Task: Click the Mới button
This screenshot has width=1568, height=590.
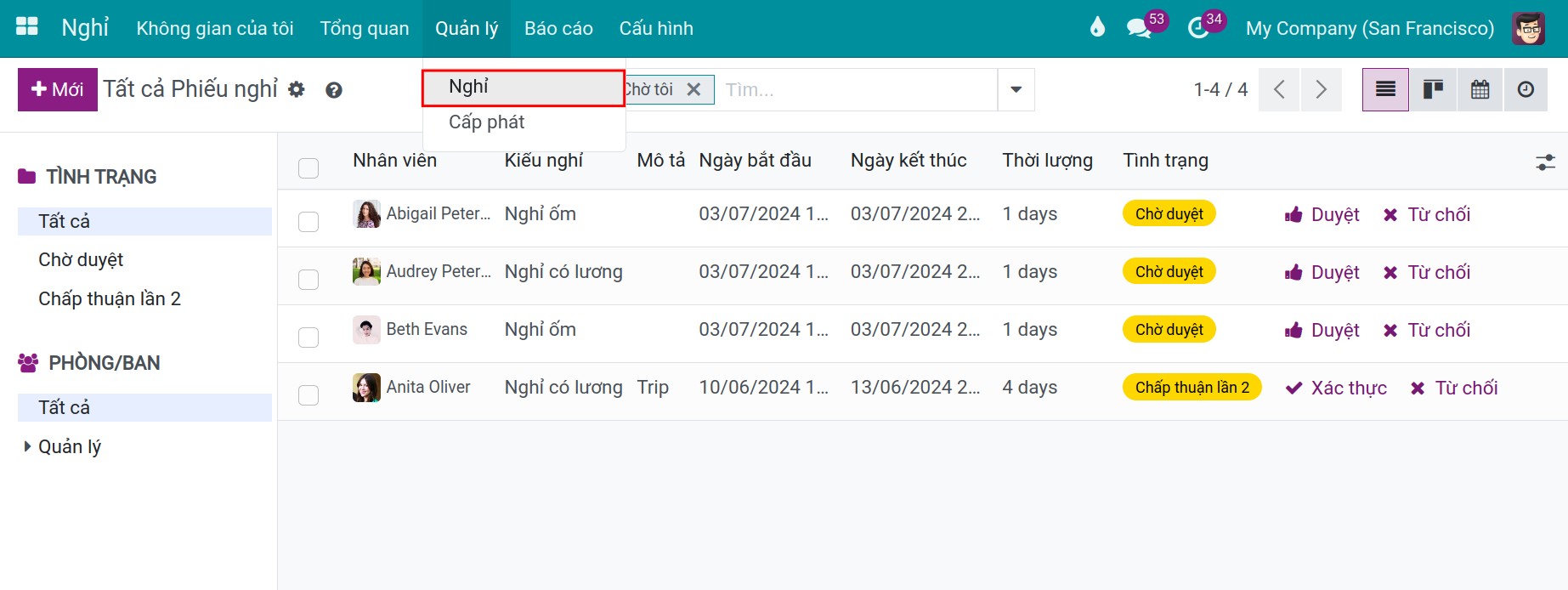Action: point(58,89)
